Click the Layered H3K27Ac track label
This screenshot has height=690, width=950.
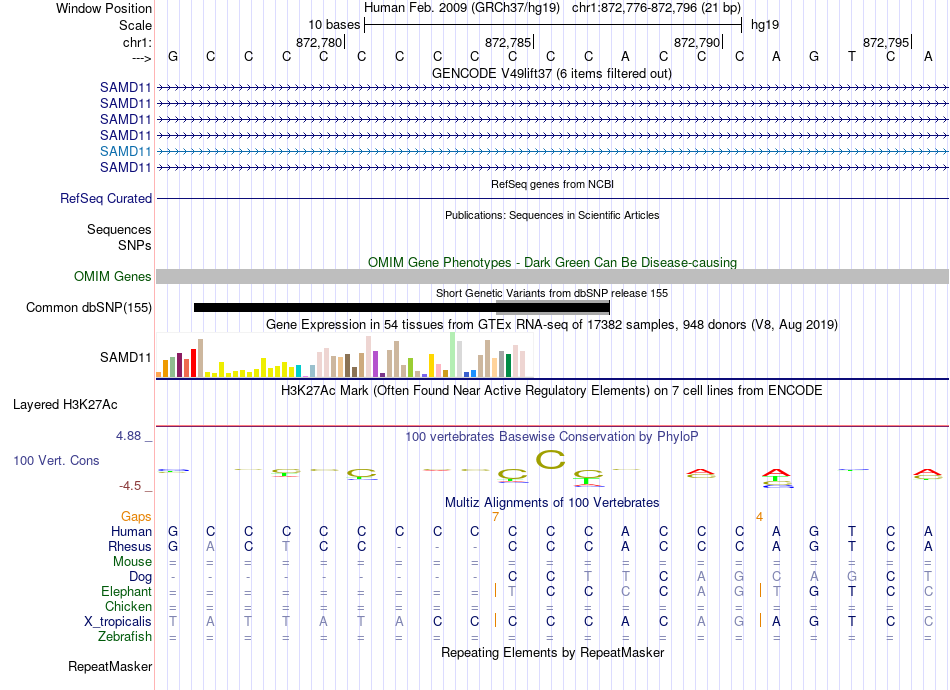(65, 405)
